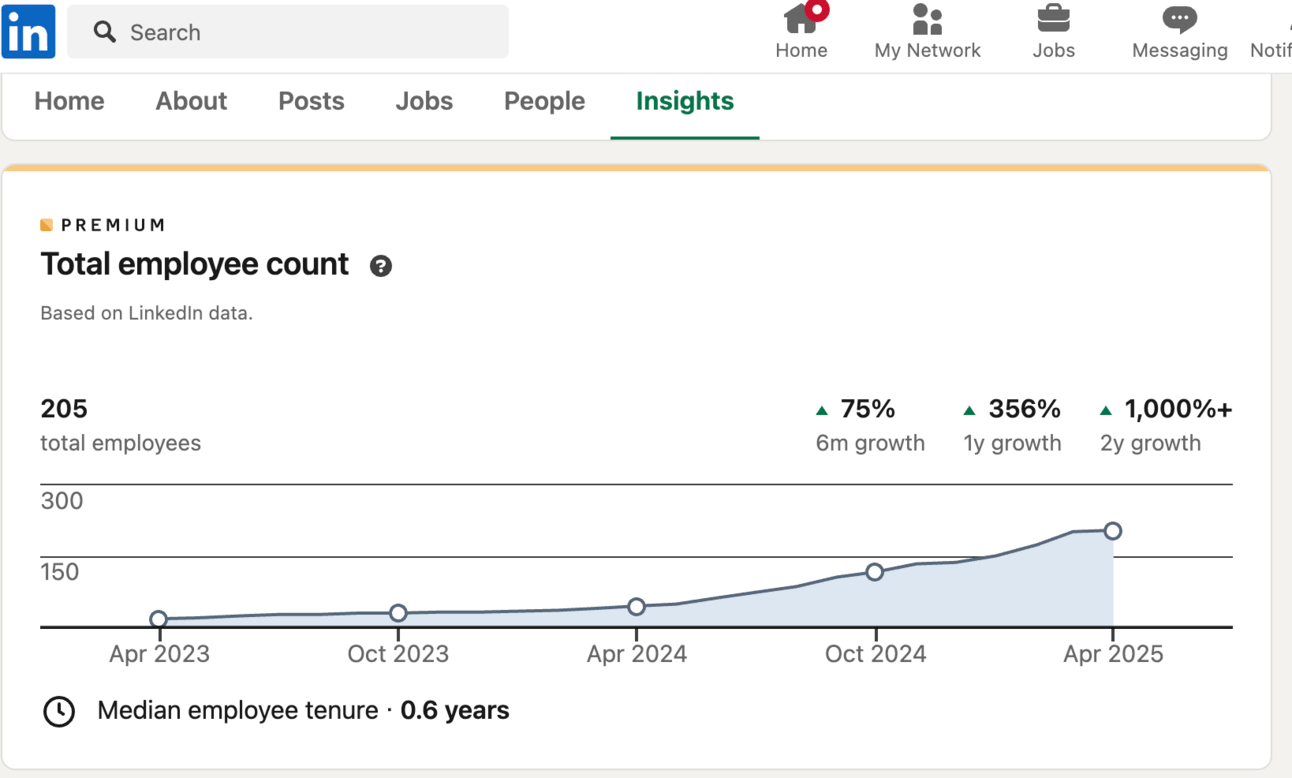This screenshot has height=778, width=1292.
Task: Switch to the About tab
Action: point(191,101)
